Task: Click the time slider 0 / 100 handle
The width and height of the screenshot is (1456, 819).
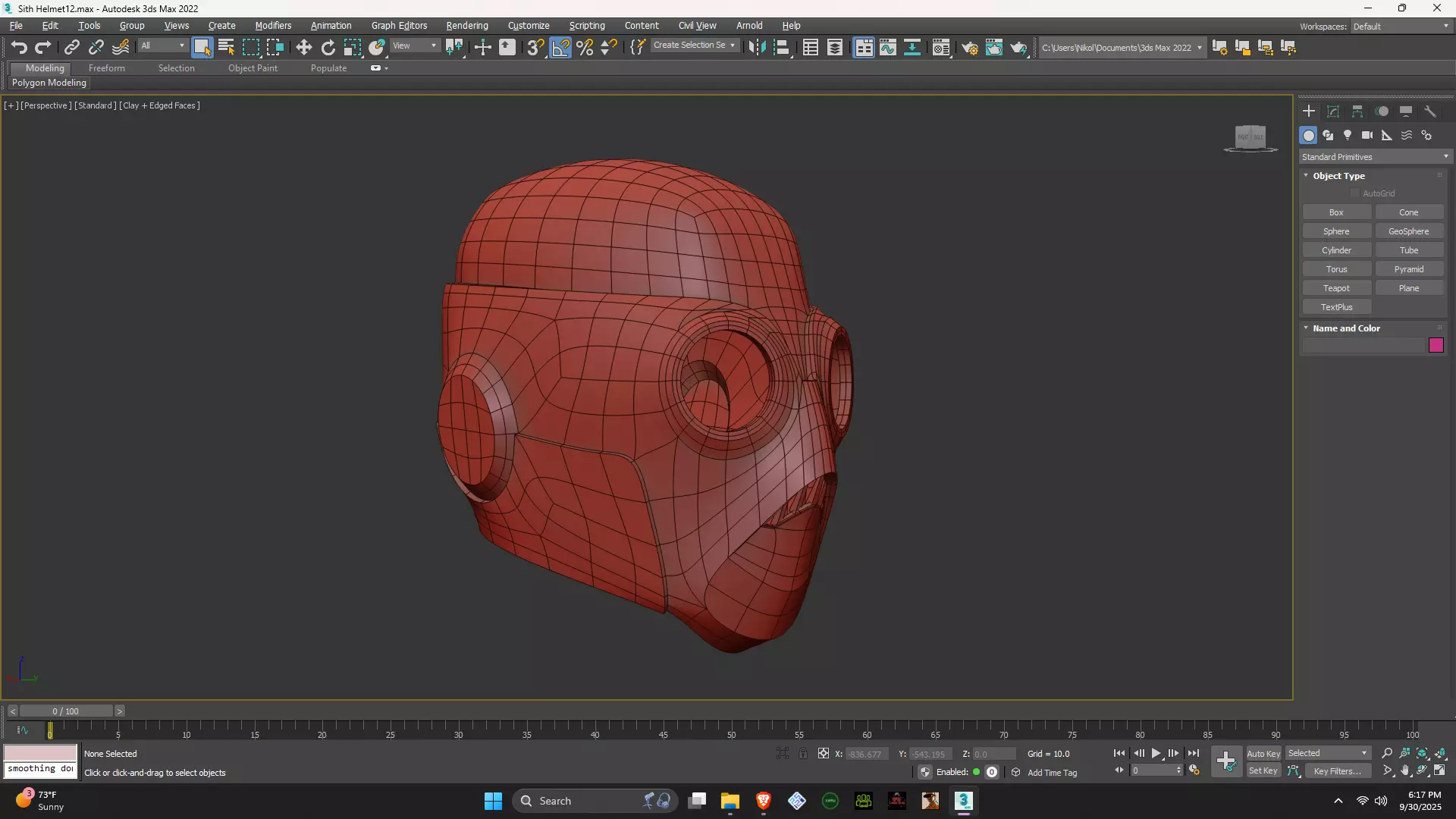Action: click(66, 711)
